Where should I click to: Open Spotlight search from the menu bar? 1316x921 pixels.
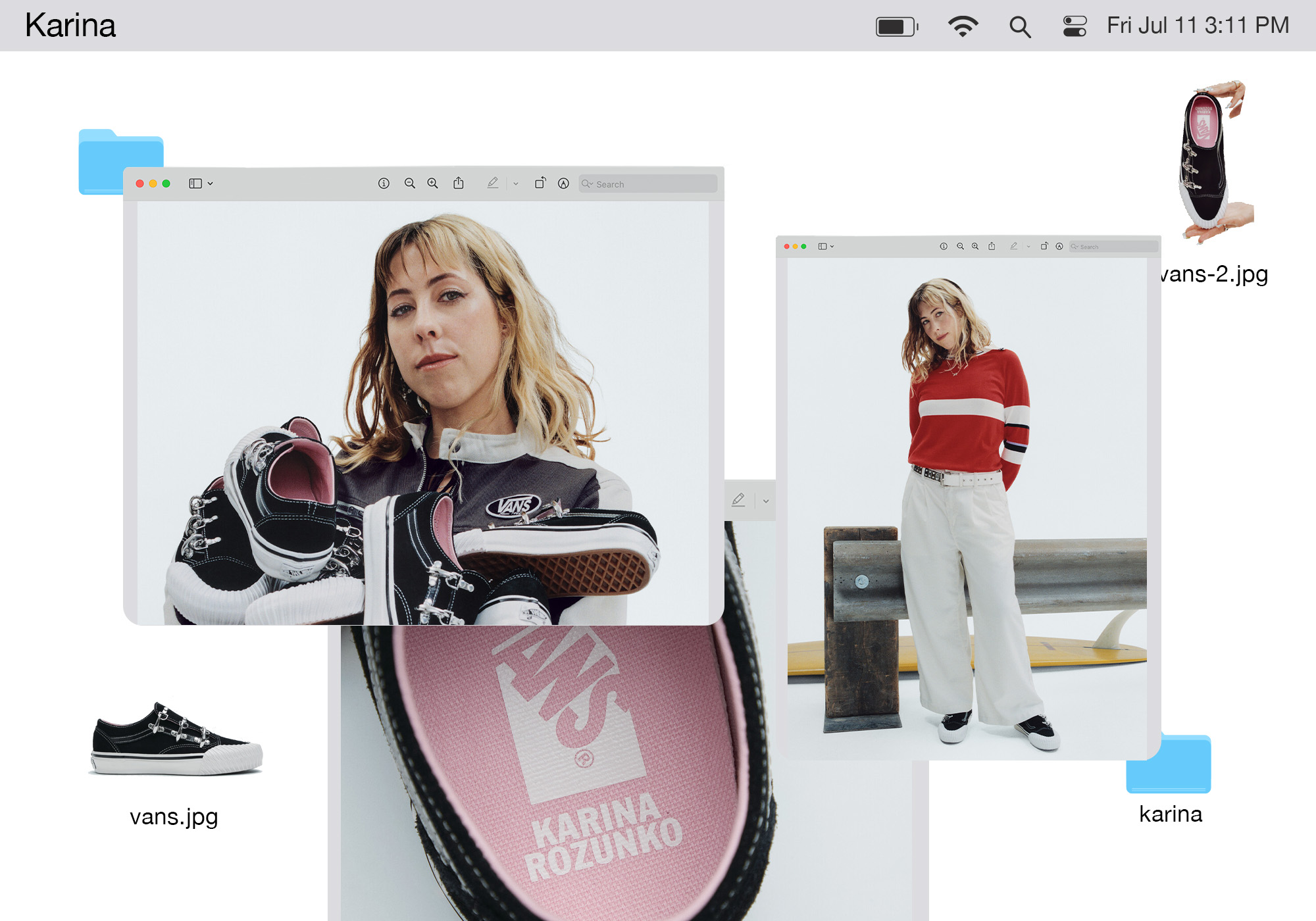[1020, 26]
